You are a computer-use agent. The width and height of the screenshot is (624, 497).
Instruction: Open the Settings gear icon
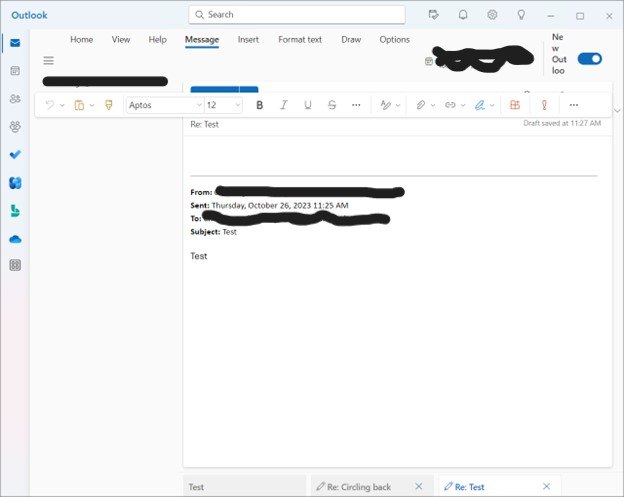pyautogui.click(x=492, y=15)
